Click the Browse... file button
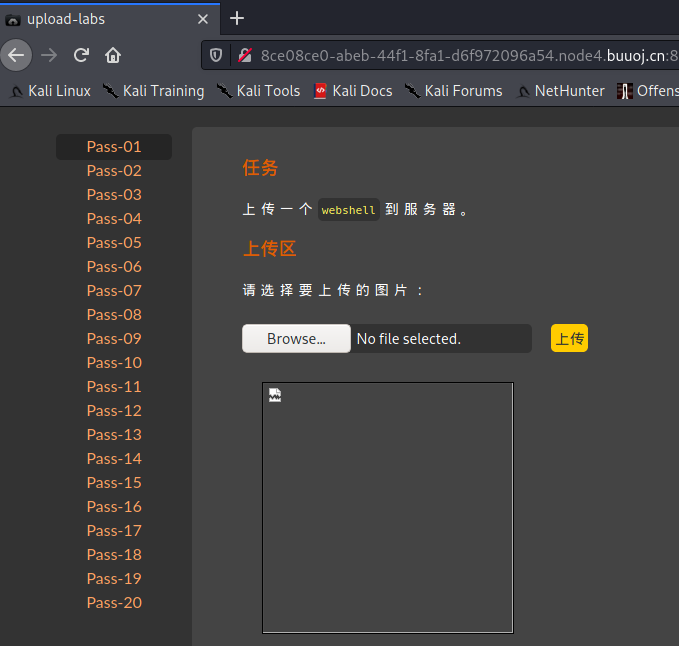The width and height of the screenshot is (679, 646). click(296, 339)
